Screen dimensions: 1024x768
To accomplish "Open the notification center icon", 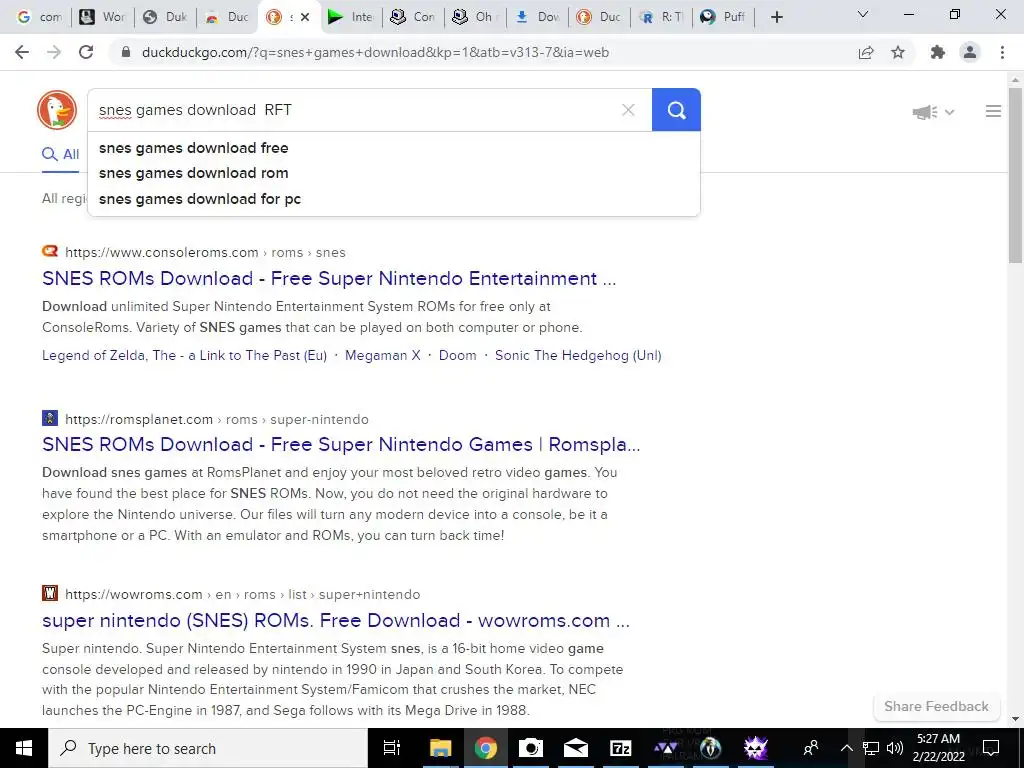I will point(991,748).
